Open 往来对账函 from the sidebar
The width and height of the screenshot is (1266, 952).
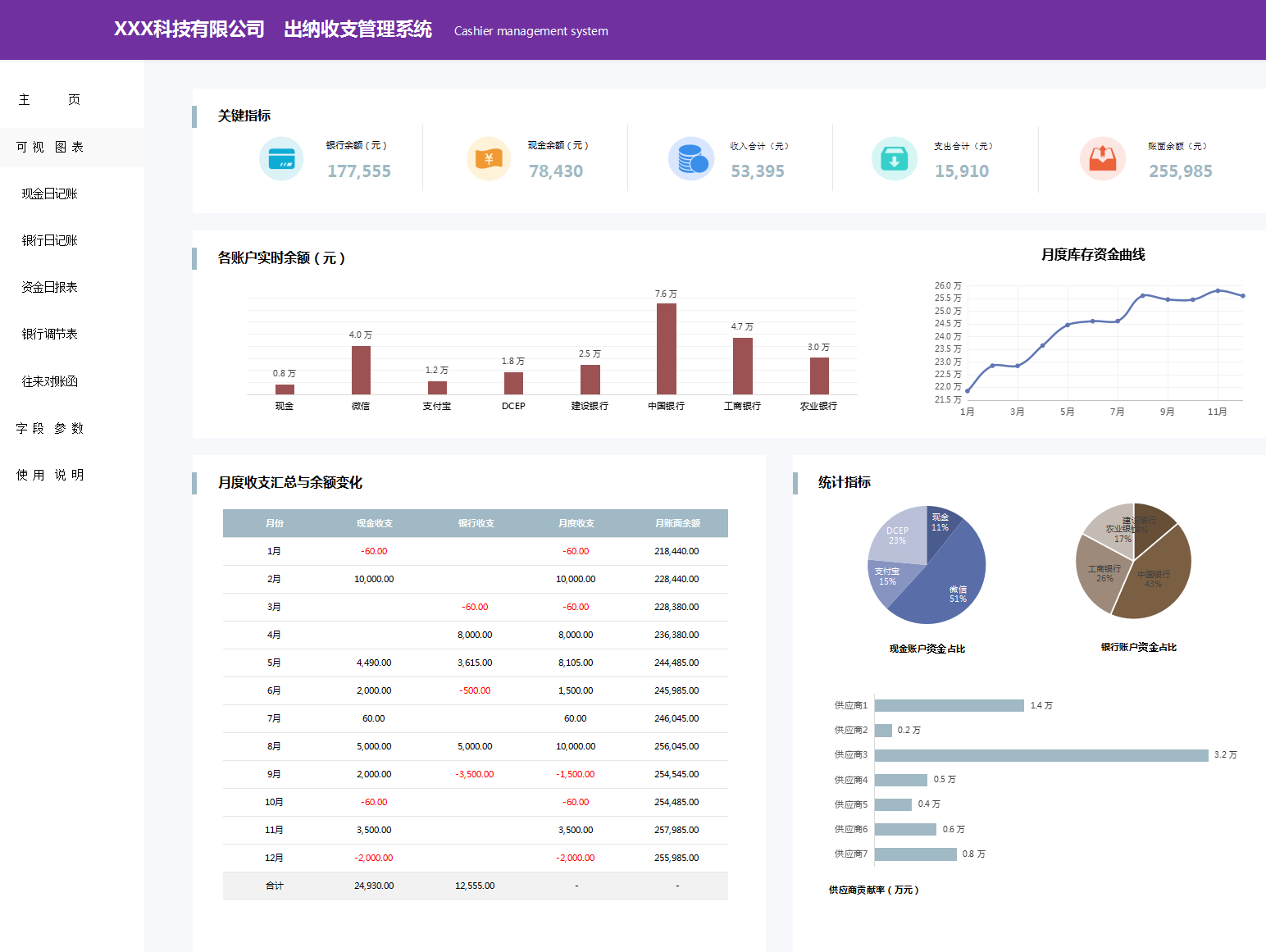[49, 380]
